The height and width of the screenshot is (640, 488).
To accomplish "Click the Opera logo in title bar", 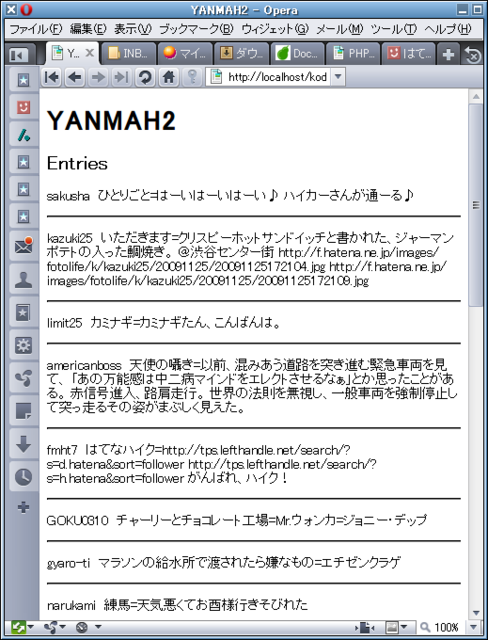I will tap(27, 9).
